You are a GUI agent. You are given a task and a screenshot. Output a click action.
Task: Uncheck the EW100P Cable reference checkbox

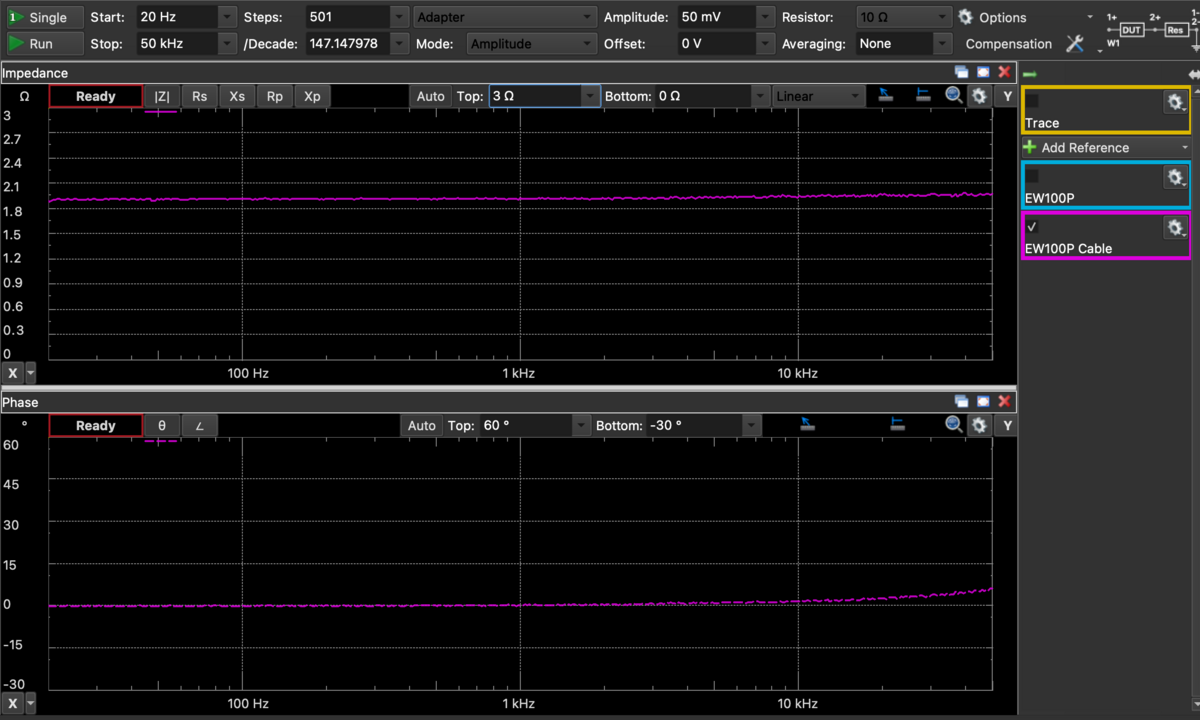[1033, 227]
